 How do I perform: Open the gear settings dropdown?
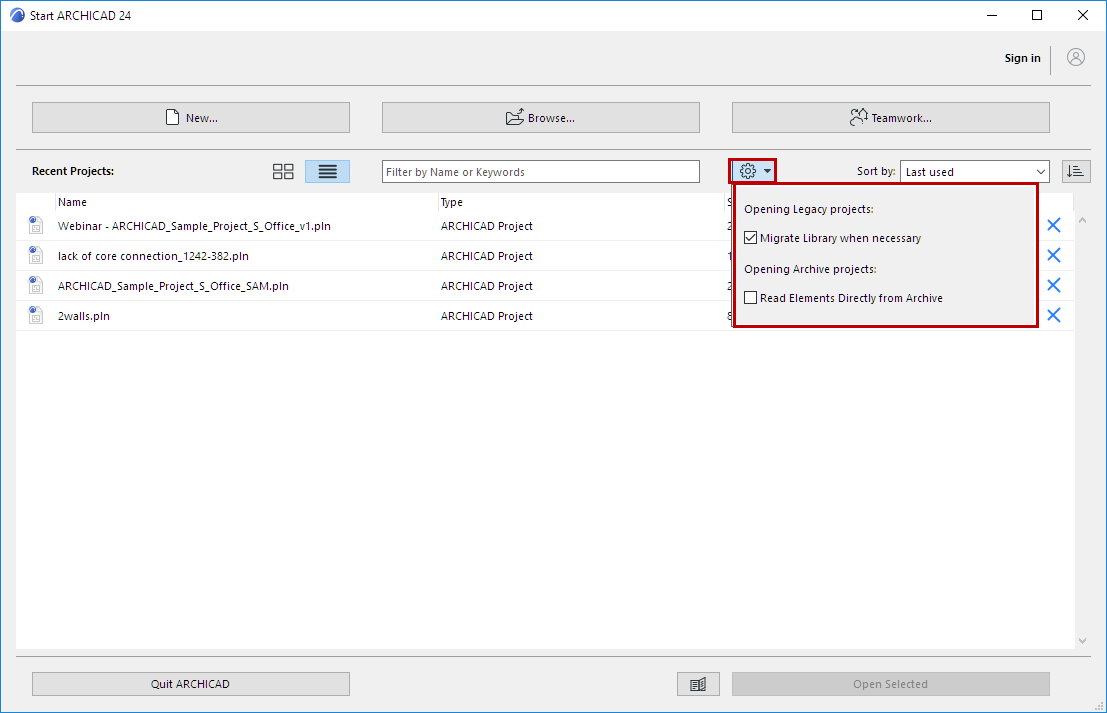[753, 171]
